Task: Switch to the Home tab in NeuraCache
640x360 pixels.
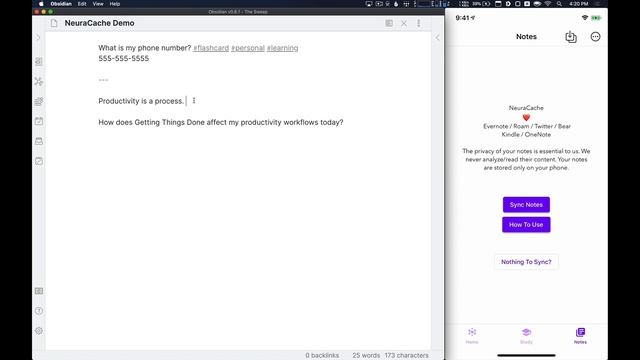Action: tap(472, 336)
